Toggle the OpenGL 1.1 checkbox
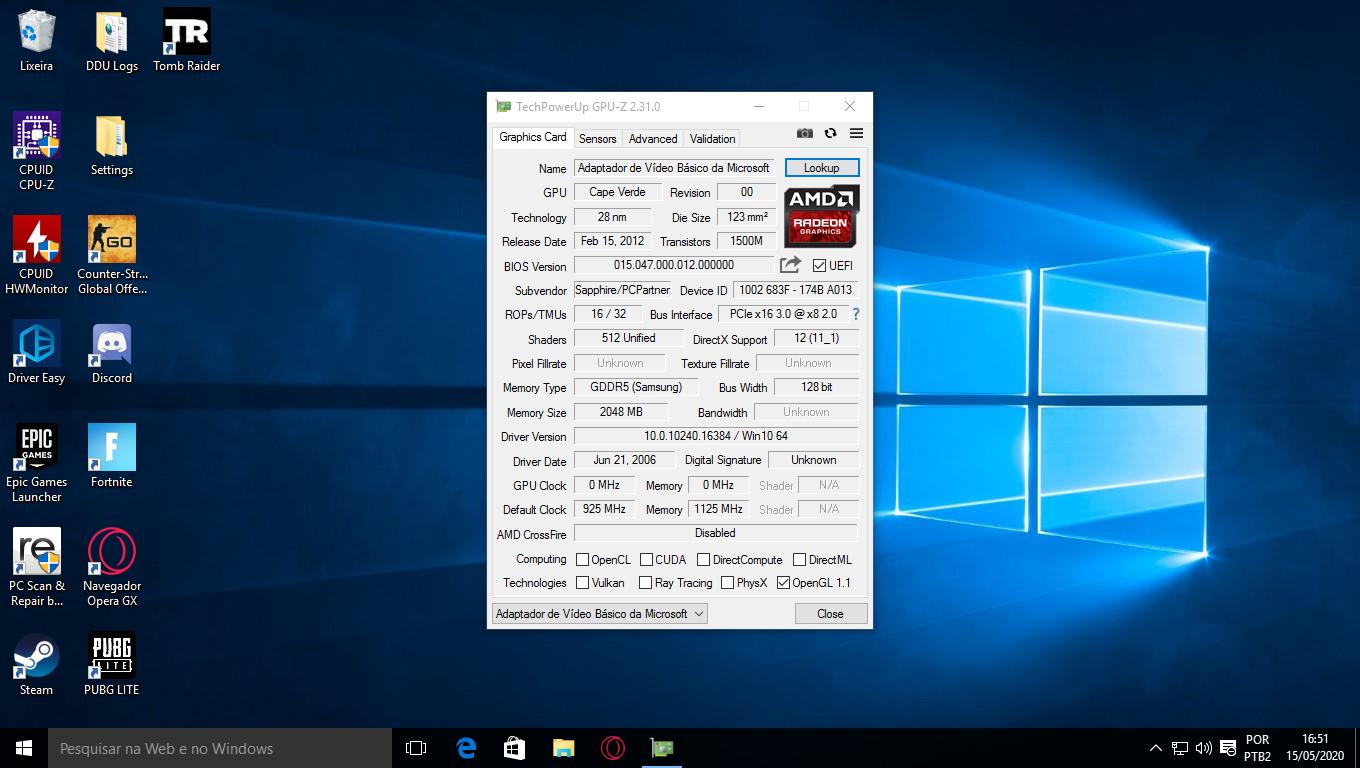Viewport: 1360px width, 768px height. [x=783, y=583]
